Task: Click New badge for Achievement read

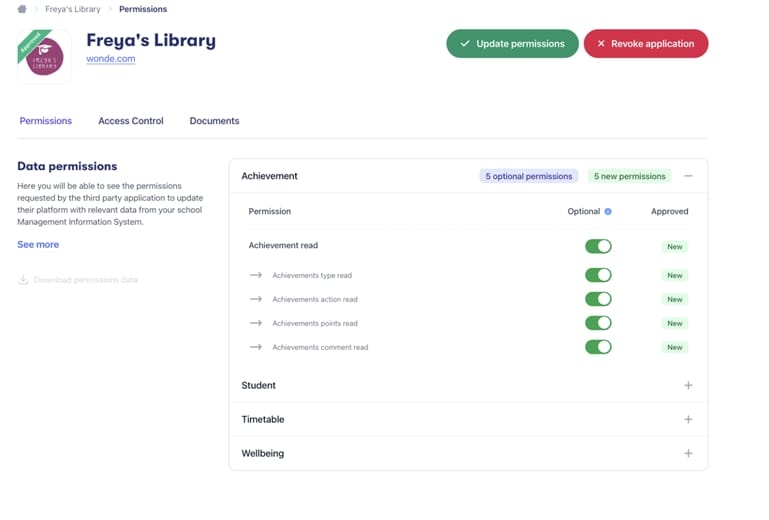Action: point(675,247)
